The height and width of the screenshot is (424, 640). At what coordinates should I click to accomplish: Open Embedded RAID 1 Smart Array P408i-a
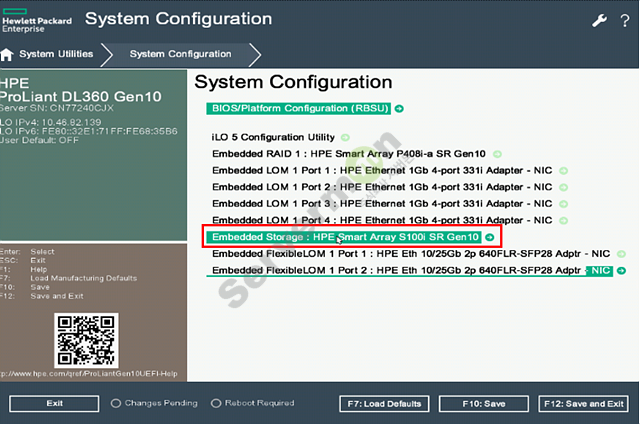[349, 154]
